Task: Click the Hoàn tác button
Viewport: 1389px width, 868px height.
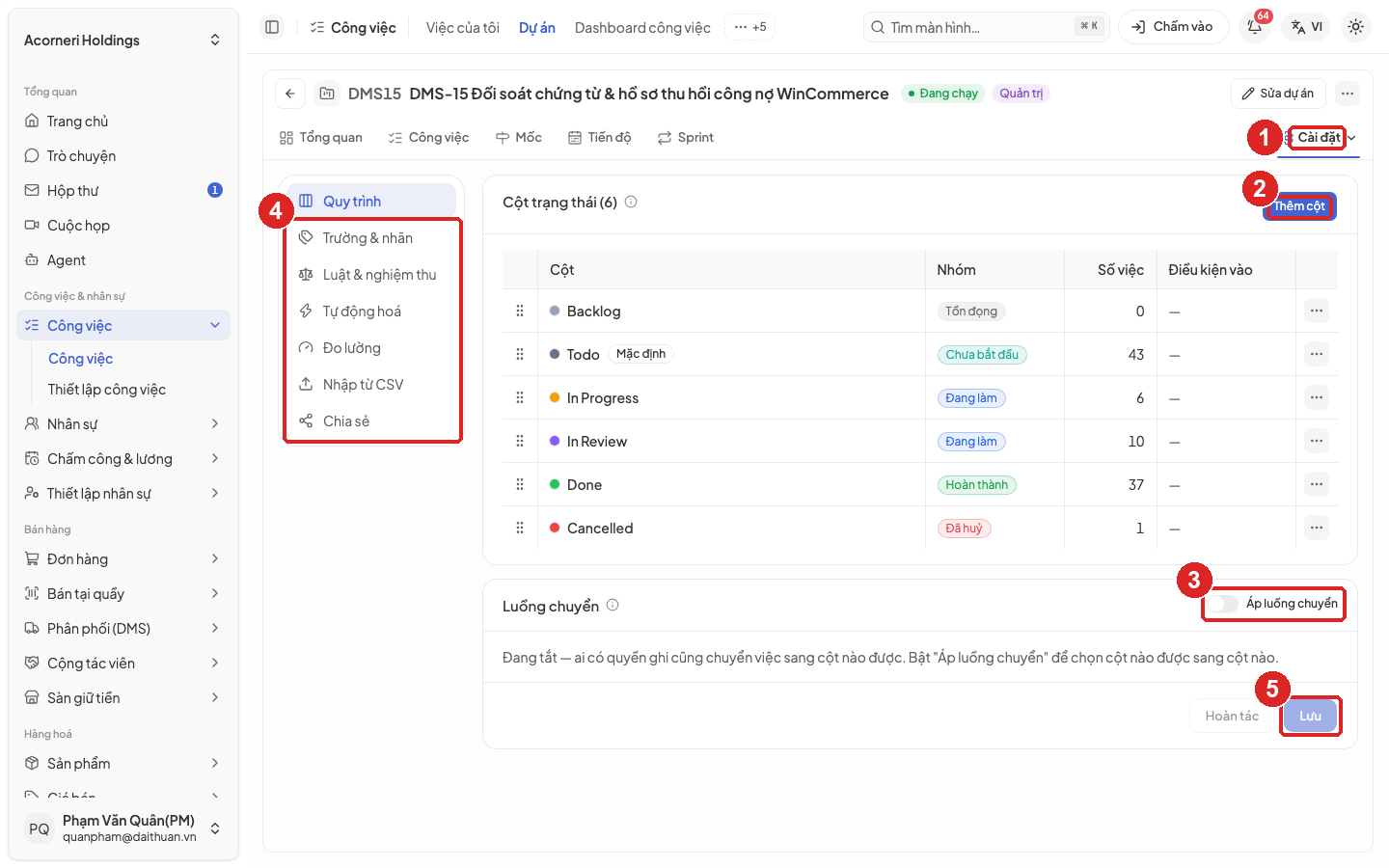Action: click(1232, 716)
